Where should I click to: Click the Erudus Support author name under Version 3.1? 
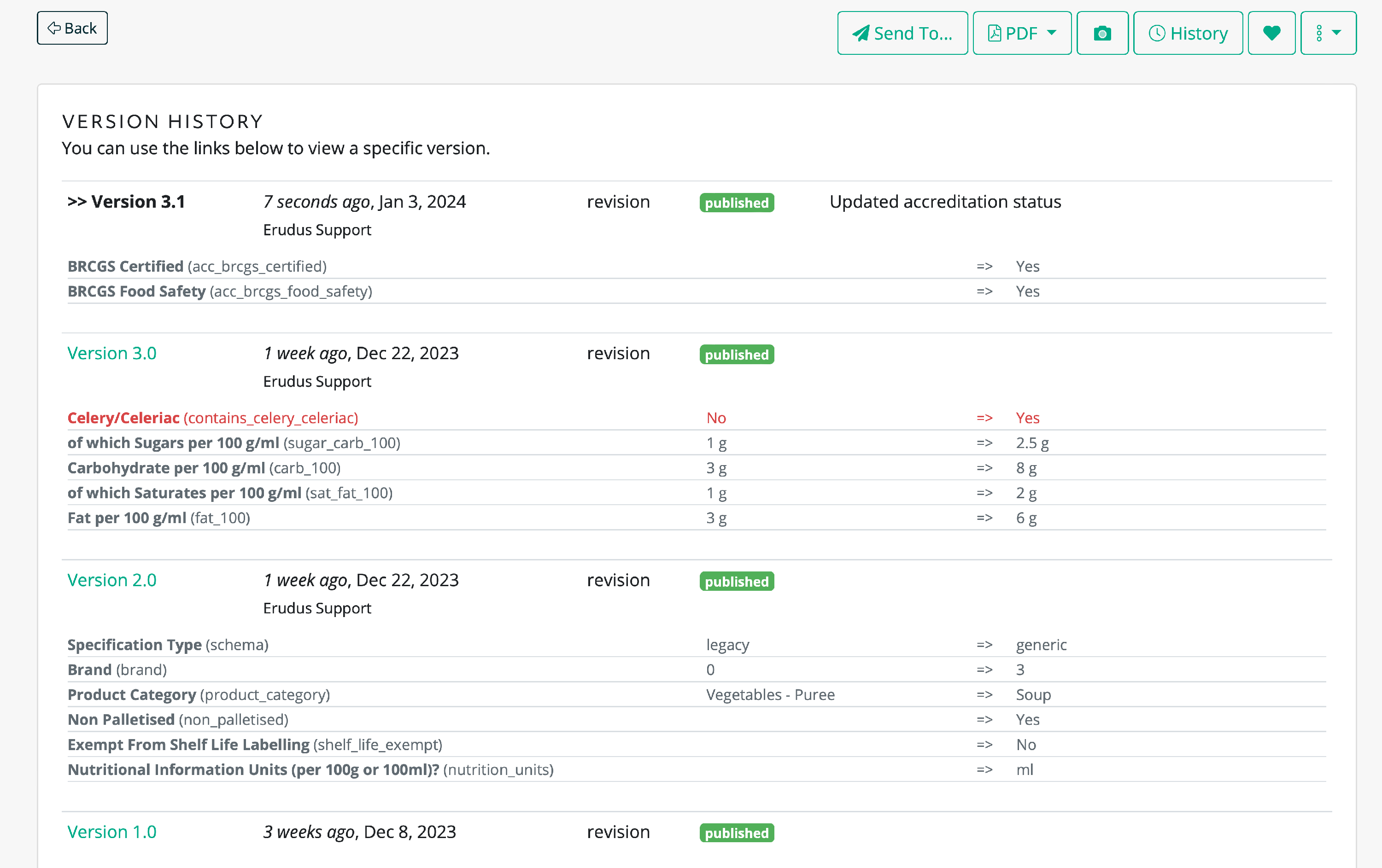point(317,229)
